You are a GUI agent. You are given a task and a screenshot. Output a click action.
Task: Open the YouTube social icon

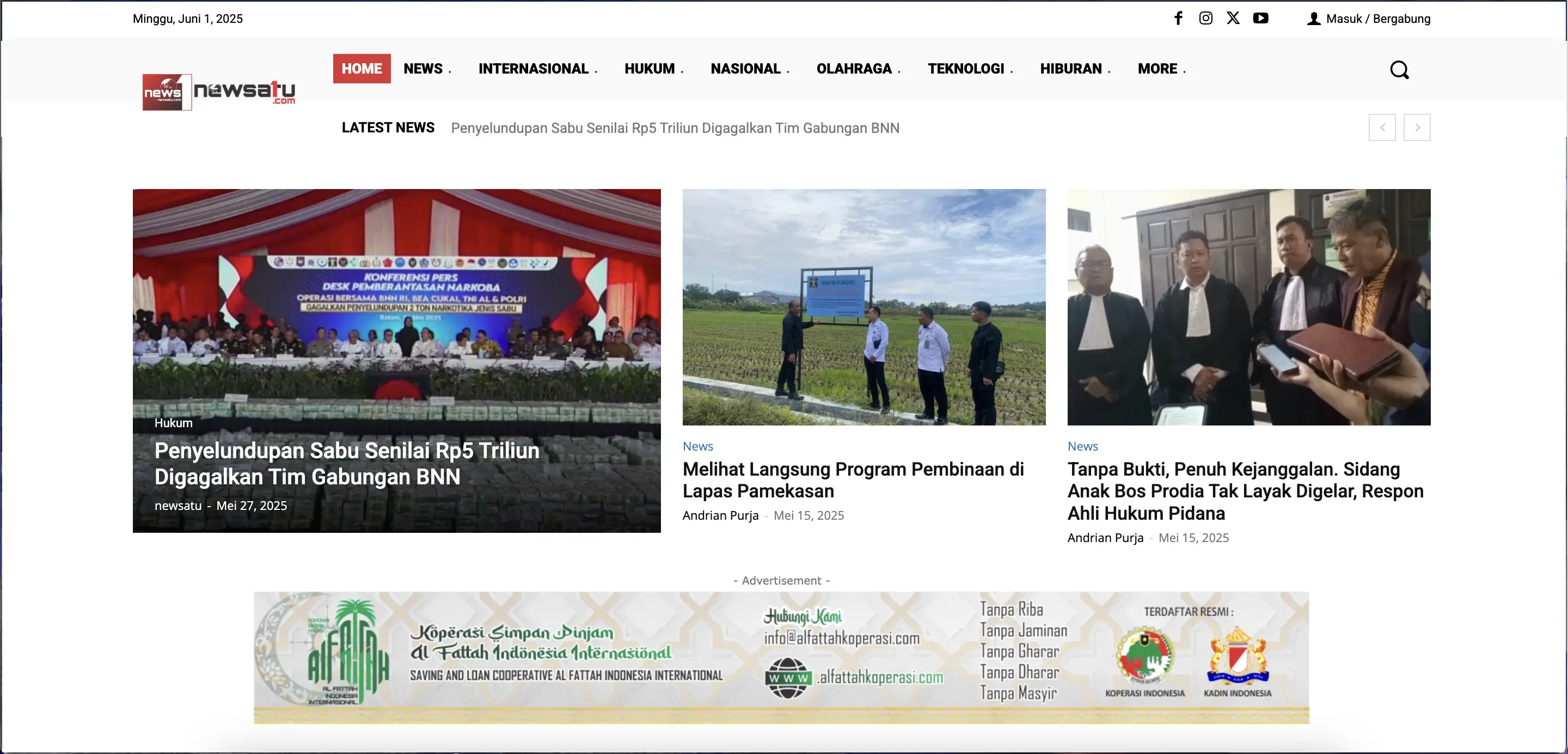point(1260,19)
